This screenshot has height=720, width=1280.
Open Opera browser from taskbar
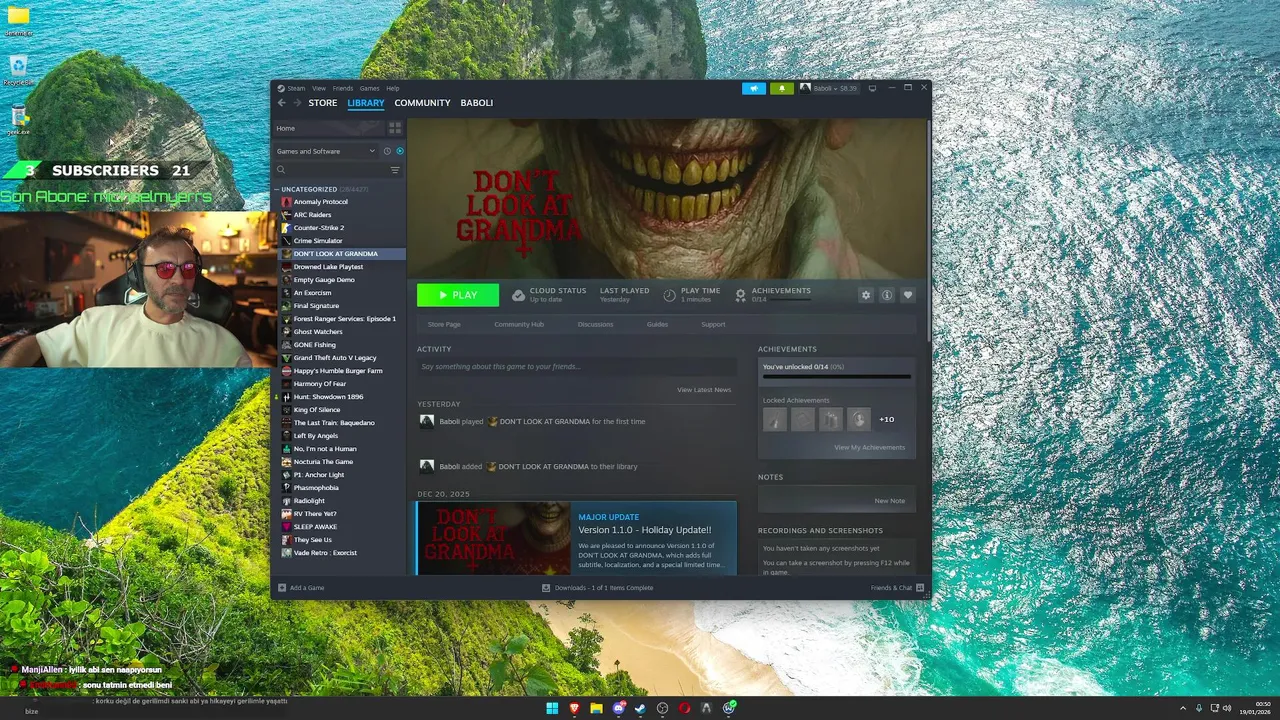[685, 708]
